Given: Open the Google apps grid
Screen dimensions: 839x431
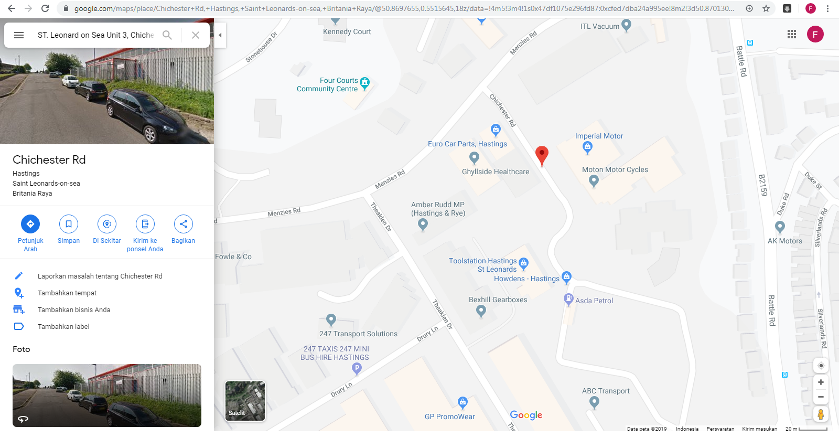Looking at the screenshot, I should 792,34.
